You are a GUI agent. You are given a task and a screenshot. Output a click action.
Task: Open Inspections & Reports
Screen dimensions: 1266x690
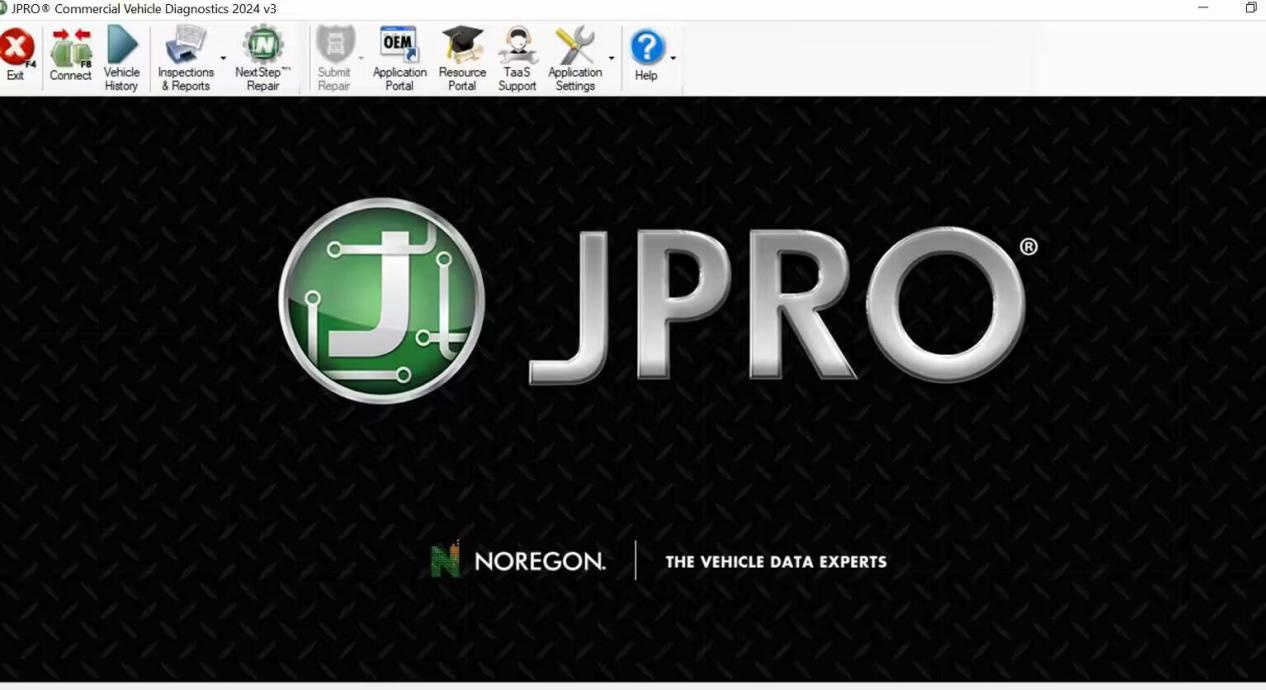(185, 48)
